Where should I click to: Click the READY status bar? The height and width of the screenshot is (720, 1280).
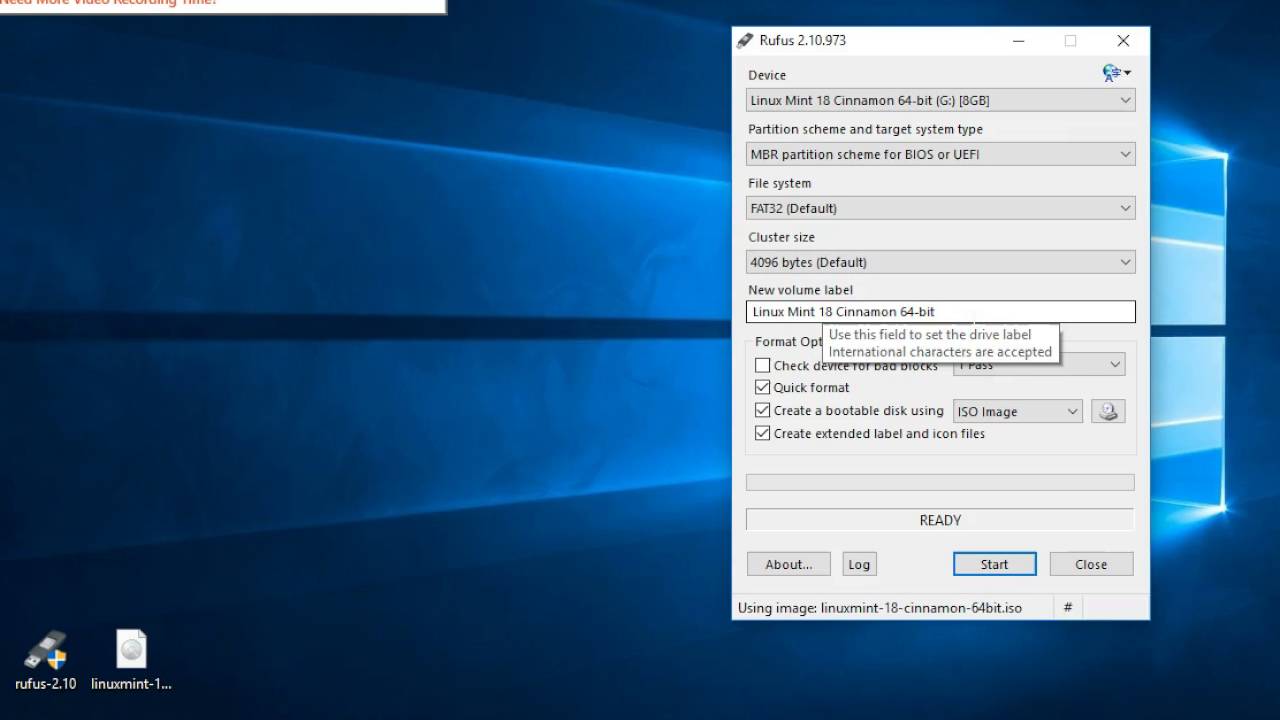pos(940,520)
